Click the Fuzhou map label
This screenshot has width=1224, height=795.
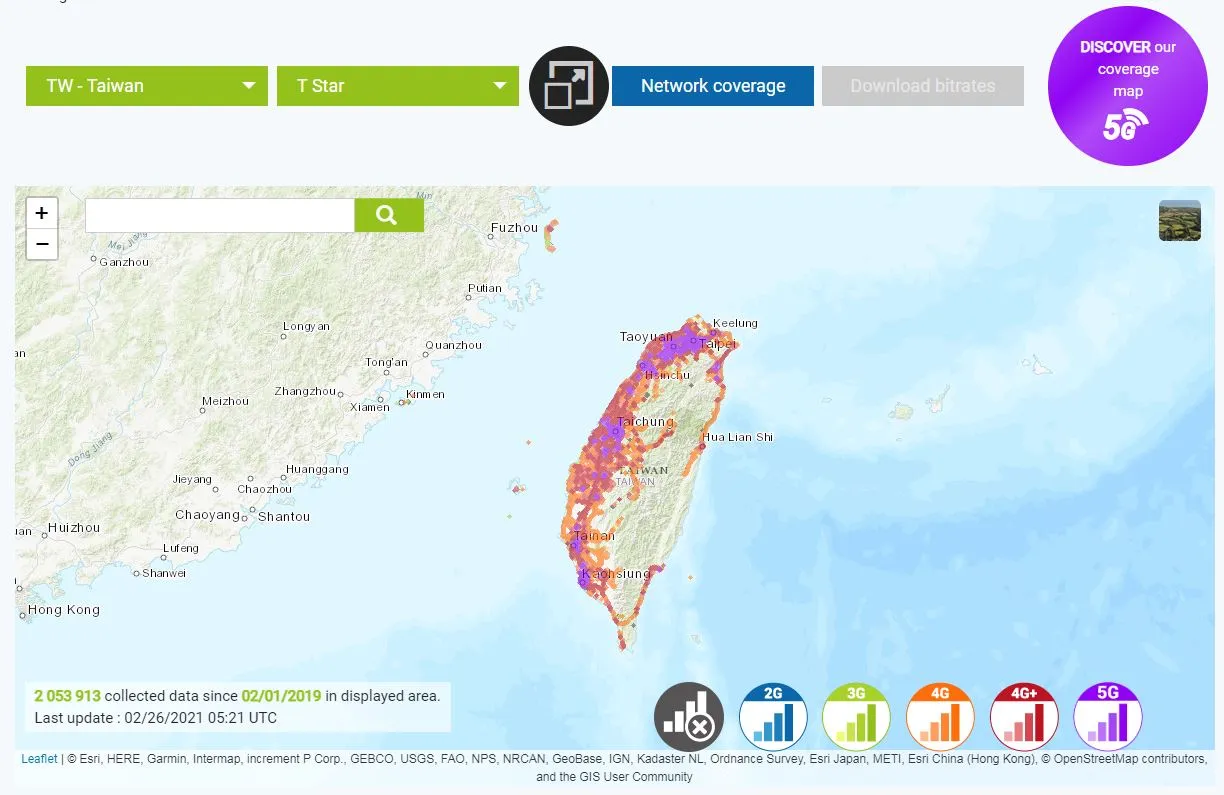click(x=515, y=228)
